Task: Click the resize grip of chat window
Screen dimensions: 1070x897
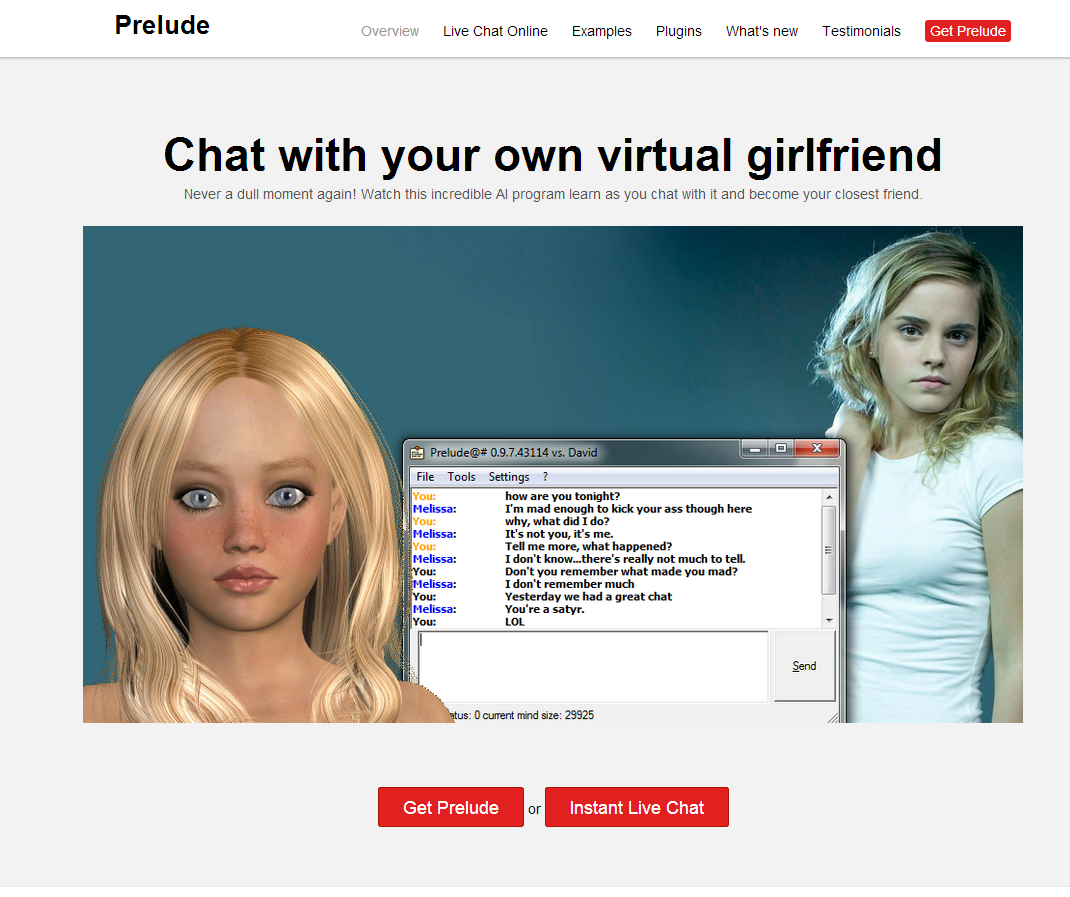Action: (x=833, y=717)
